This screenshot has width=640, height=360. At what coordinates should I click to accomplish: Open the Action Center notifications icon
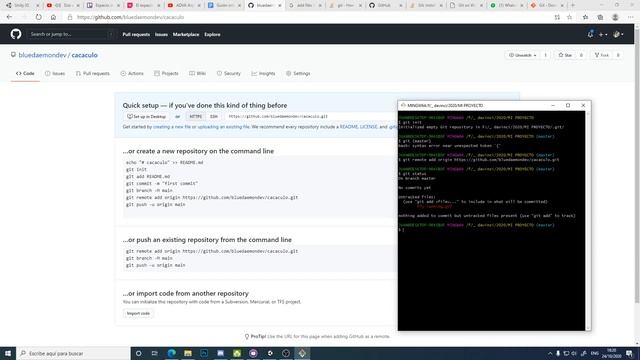click(629, 353)
